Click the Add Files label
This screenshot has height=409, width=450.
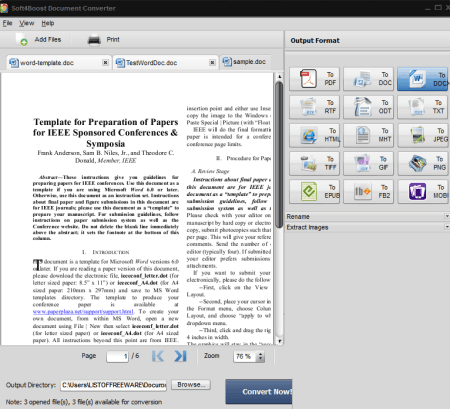point(48,40)
